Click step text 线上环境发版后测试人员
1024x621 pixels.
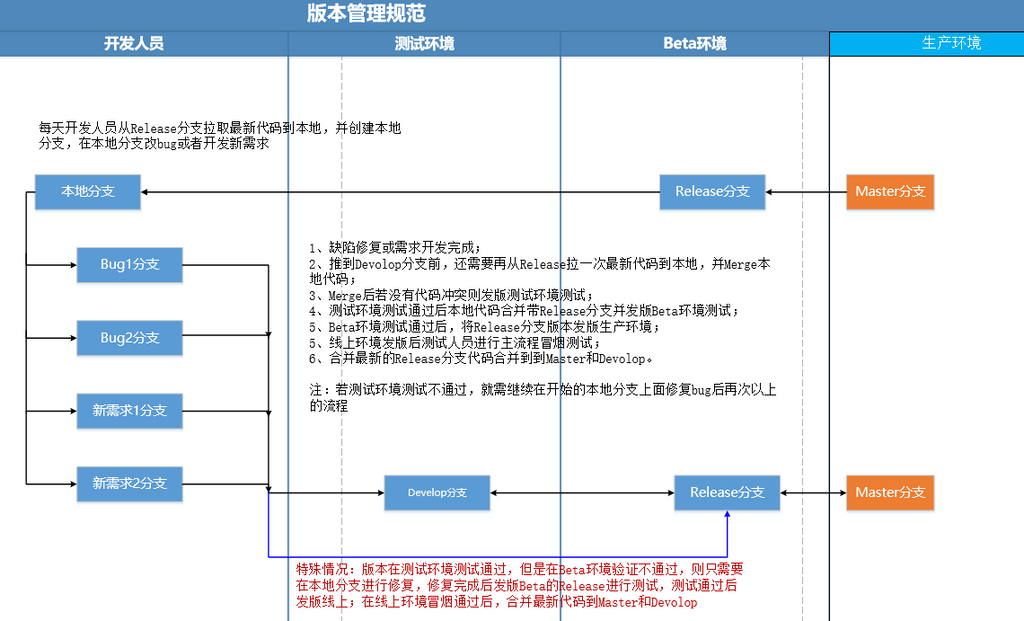tap(455, 343)
